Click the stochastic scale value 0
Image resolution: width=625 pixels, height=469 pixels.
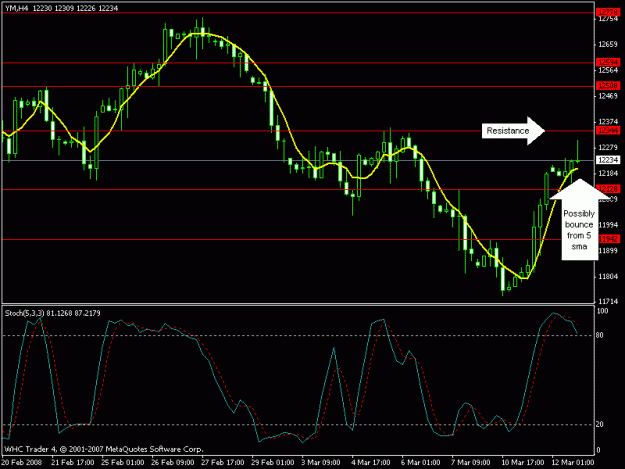(x=598, y=450)
